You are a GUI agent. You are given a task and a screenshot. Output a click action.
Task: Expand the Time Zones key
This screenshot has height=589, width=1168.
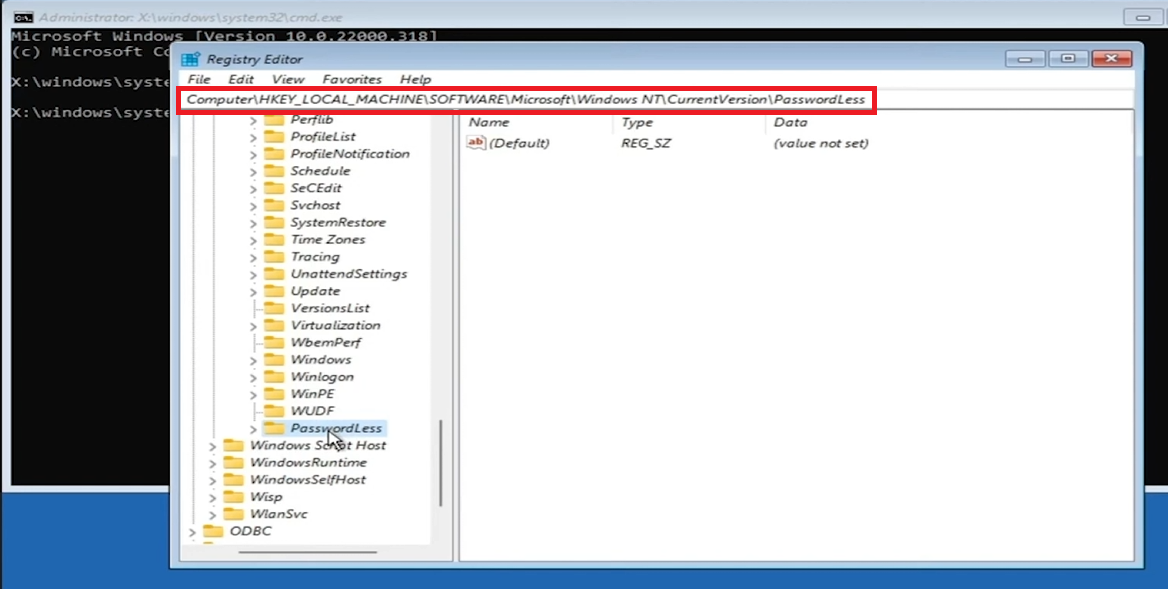point(253,240)
